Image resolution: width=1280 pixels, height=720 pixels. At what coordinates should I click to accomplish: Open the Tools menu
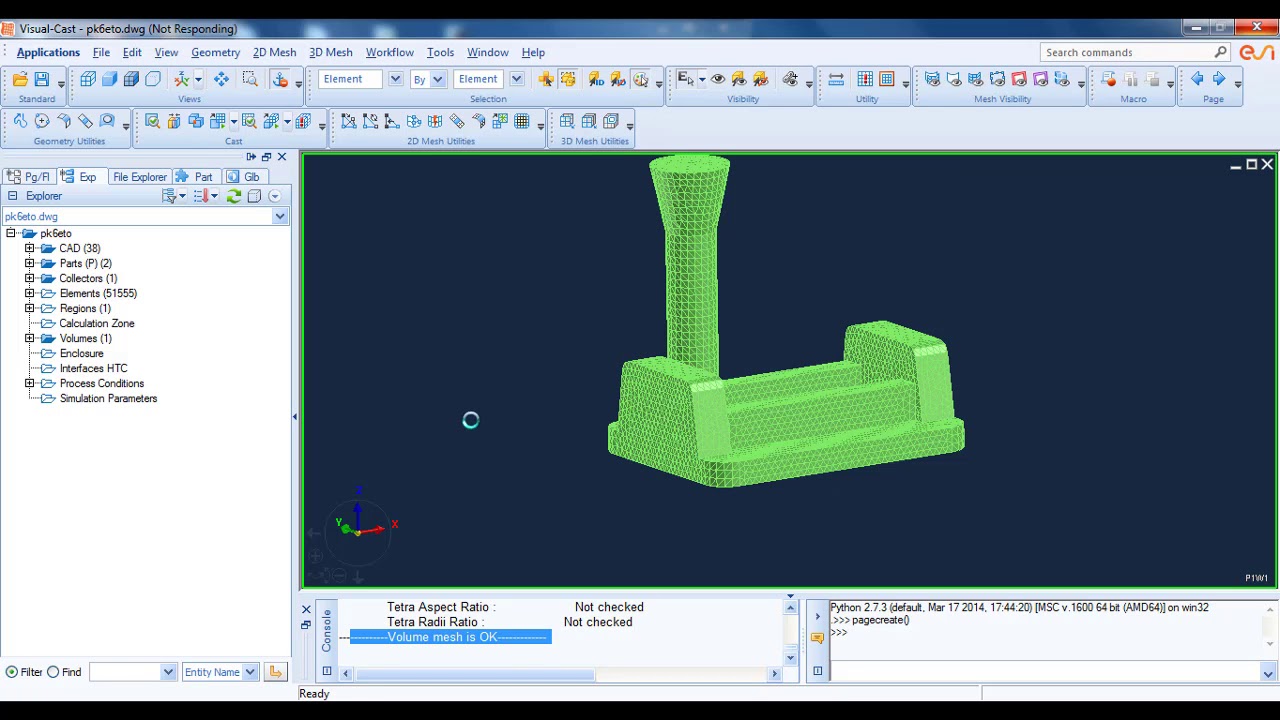click(440, 52)
